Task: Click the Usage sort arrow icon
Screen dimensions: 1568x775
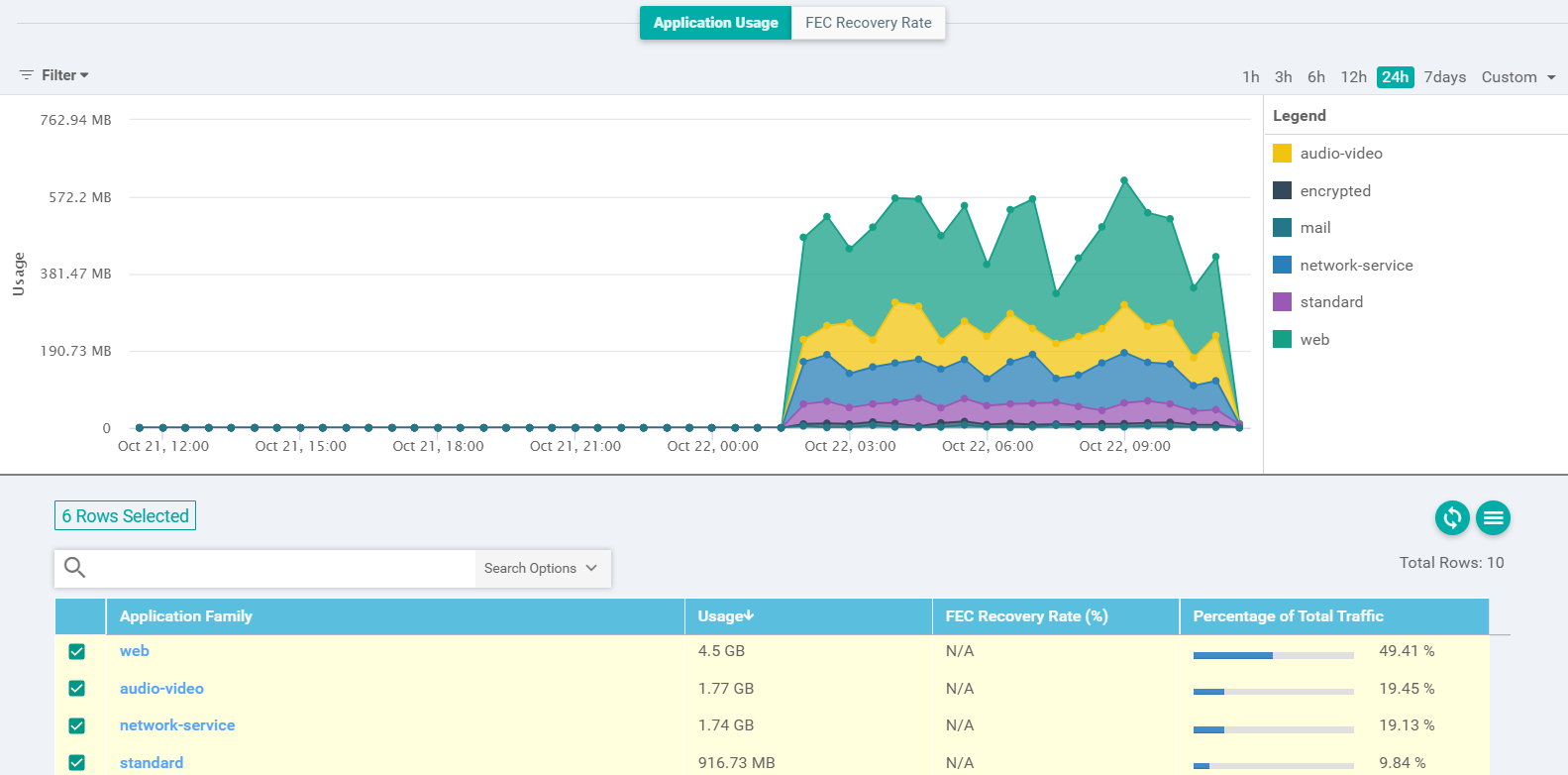Action: click(x=750, y=615)
